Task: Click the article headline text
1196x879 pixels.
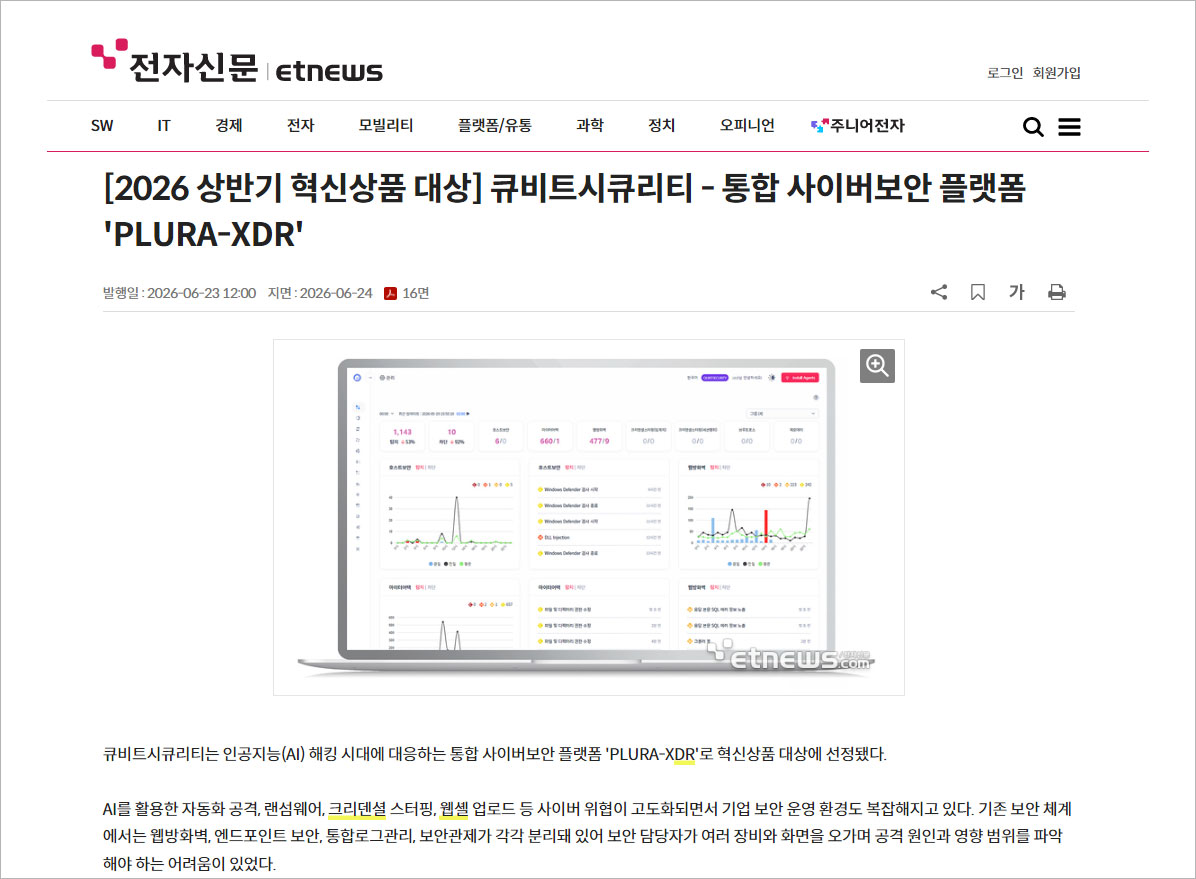Action: pos(564,211)
